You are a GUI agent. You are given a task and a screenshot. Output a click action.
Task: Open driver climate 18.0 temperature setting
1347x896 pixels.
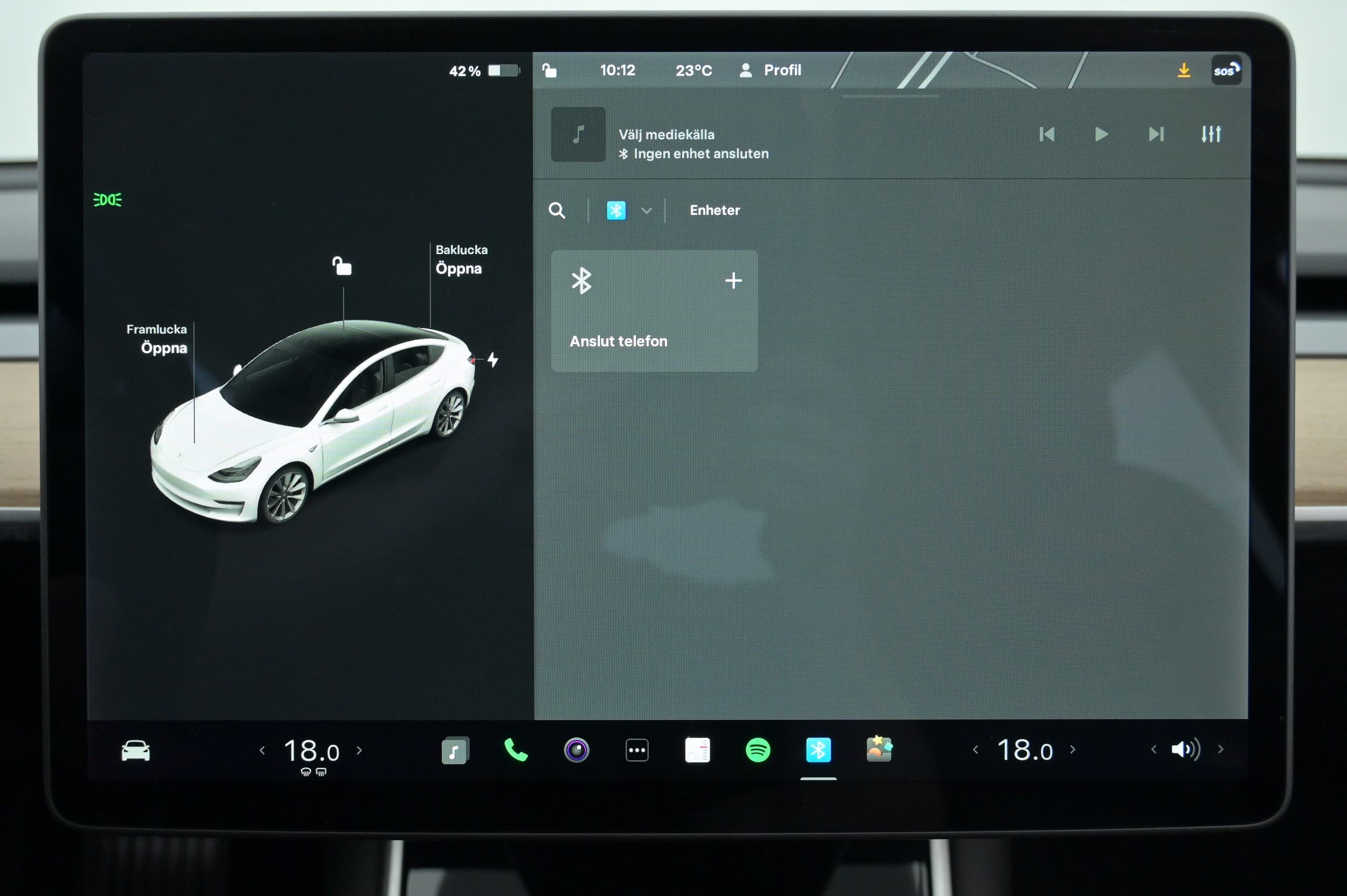pyautogui.click(x=312, y=751)
